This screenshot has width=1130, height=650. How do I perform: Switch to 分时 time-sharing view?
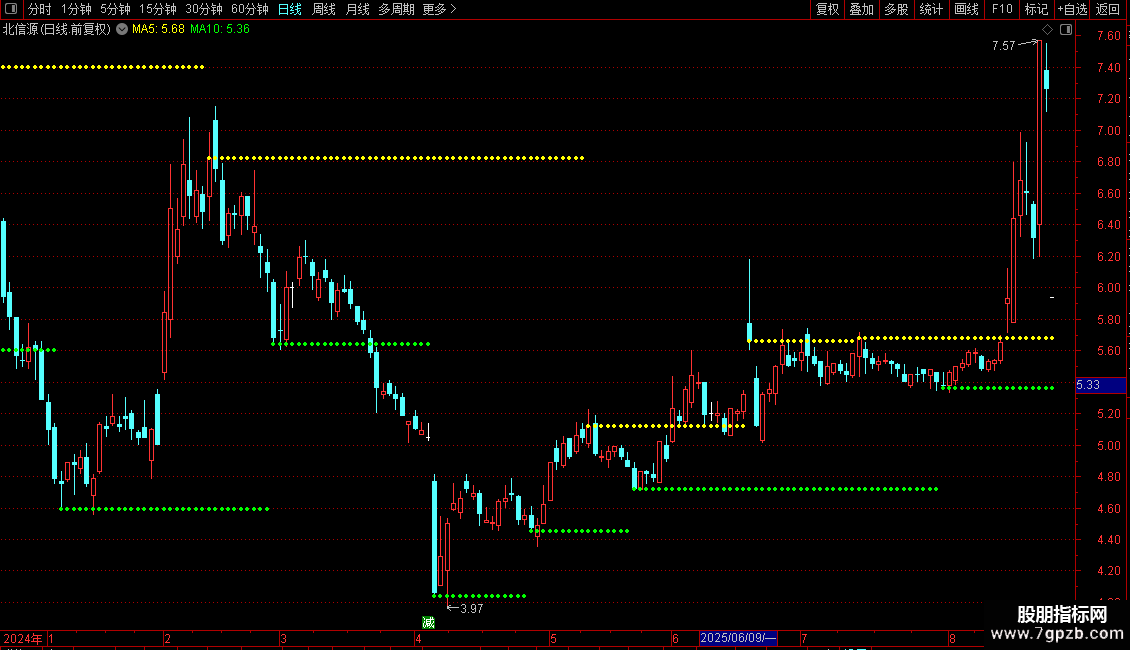point(40,9)
